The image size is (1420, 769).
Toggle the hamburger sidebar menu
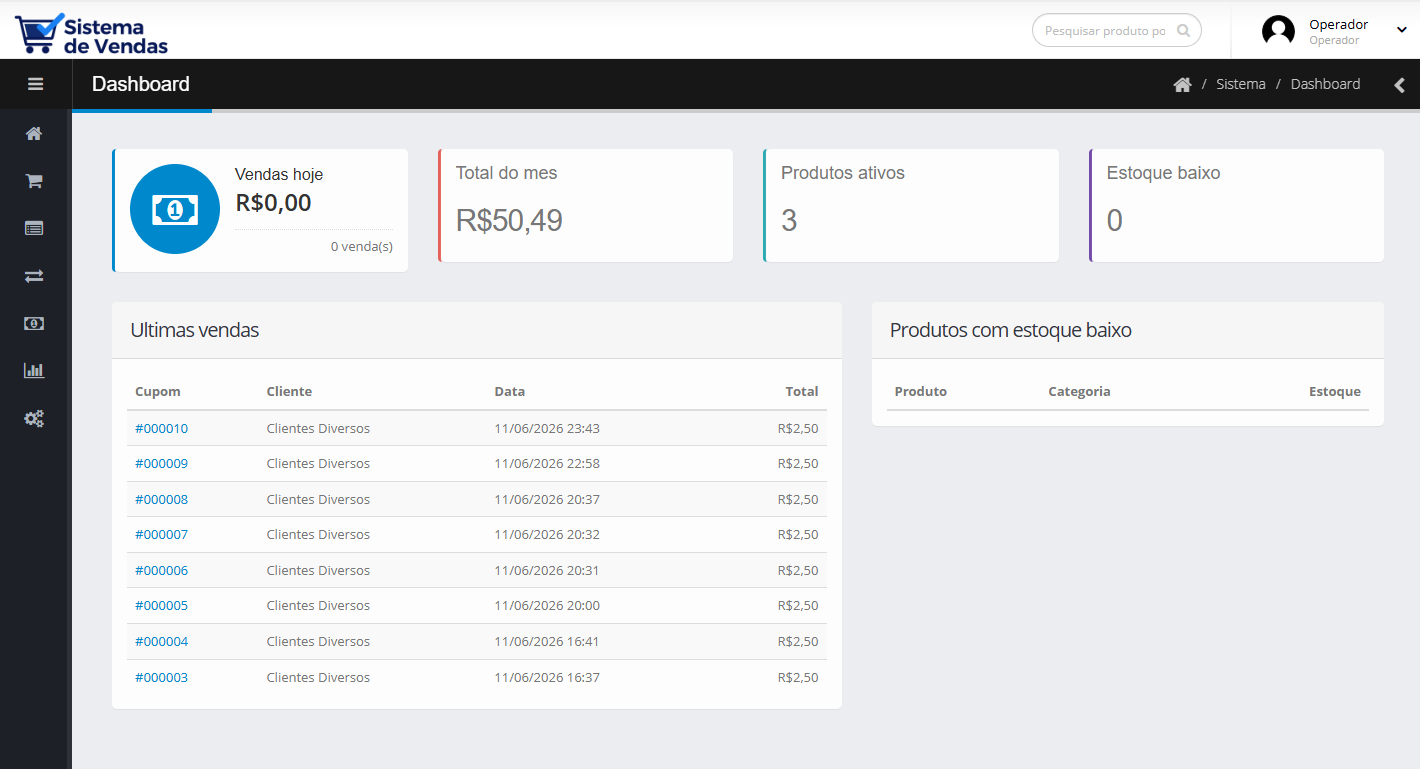35,84
